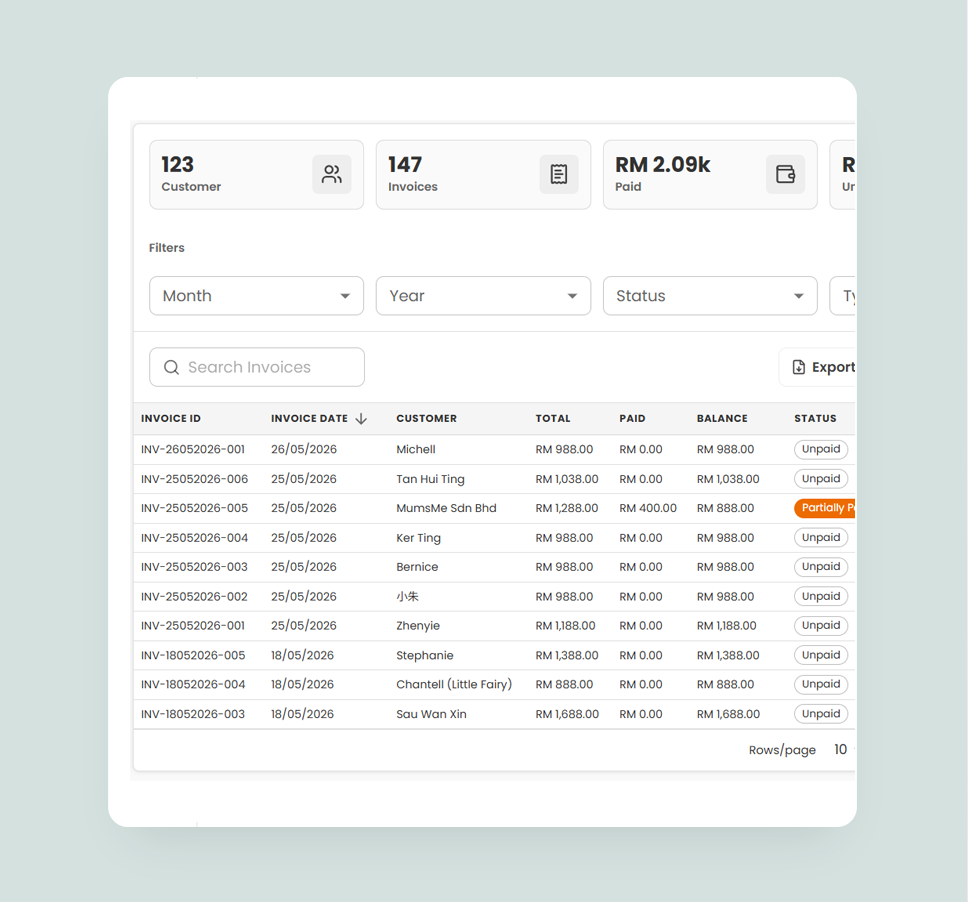Select customer Ker Ting
Viewport: 968px width, 902px height.
coord(419,538)
